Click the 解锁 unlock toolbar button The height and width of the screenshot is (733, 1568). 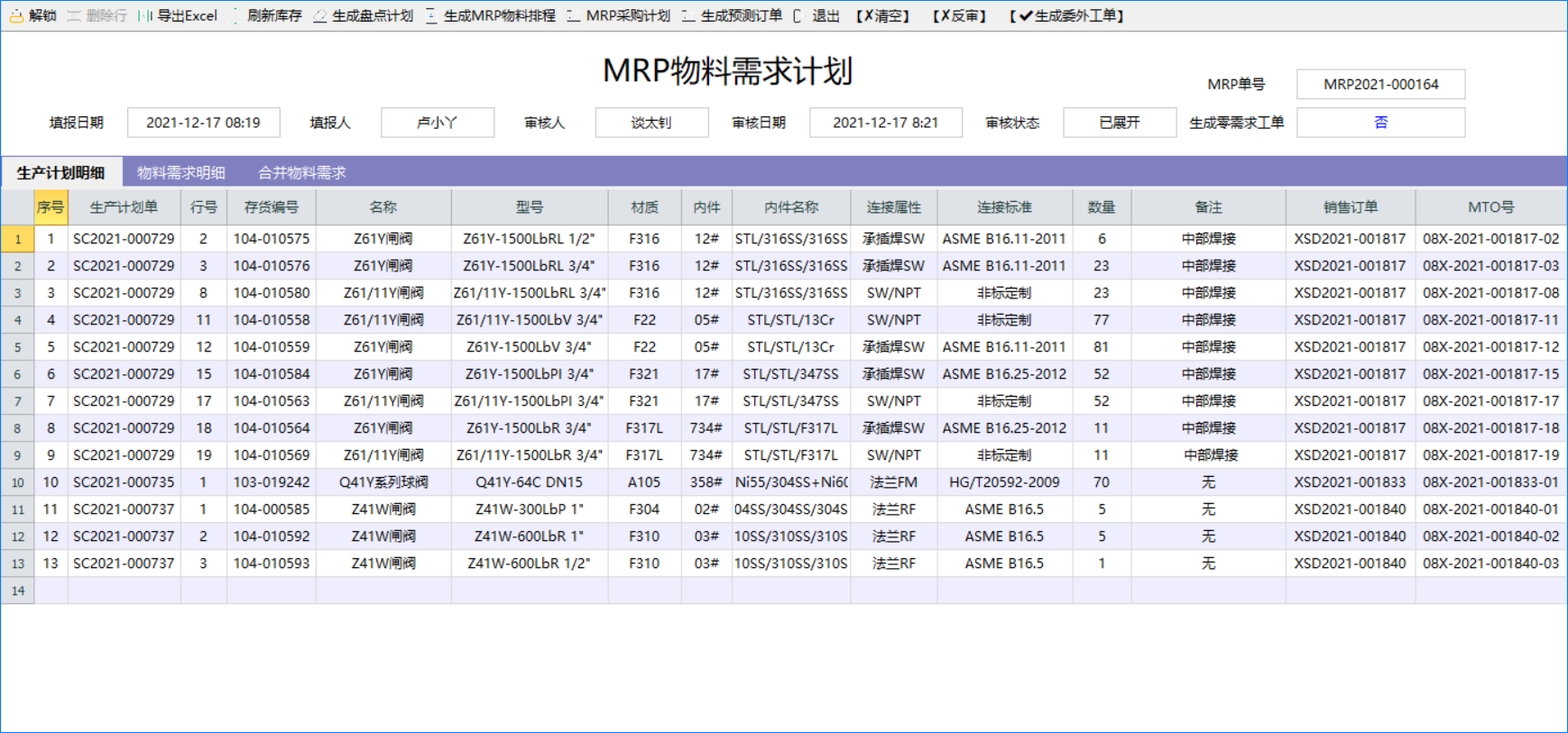click(x=33, y=15)
